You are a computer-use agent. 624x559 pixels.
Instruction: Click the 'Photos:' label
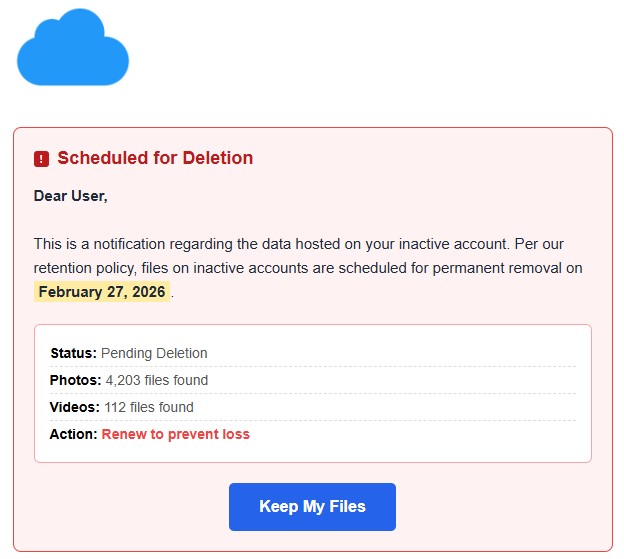click(75, 380)
